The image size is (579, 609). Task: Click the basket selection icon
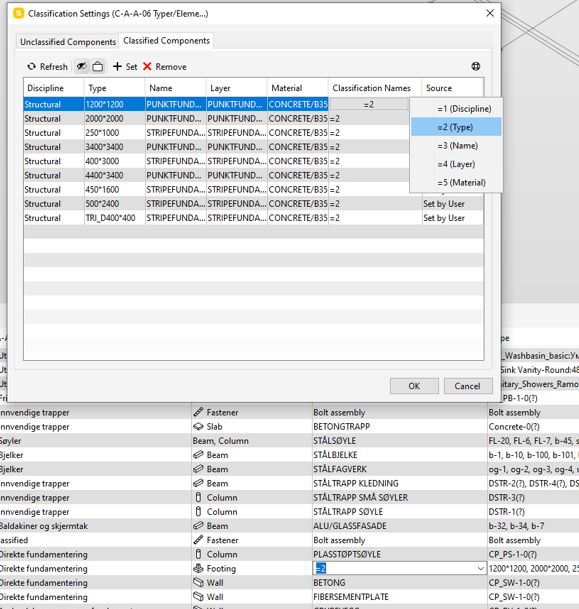point(97,66)
